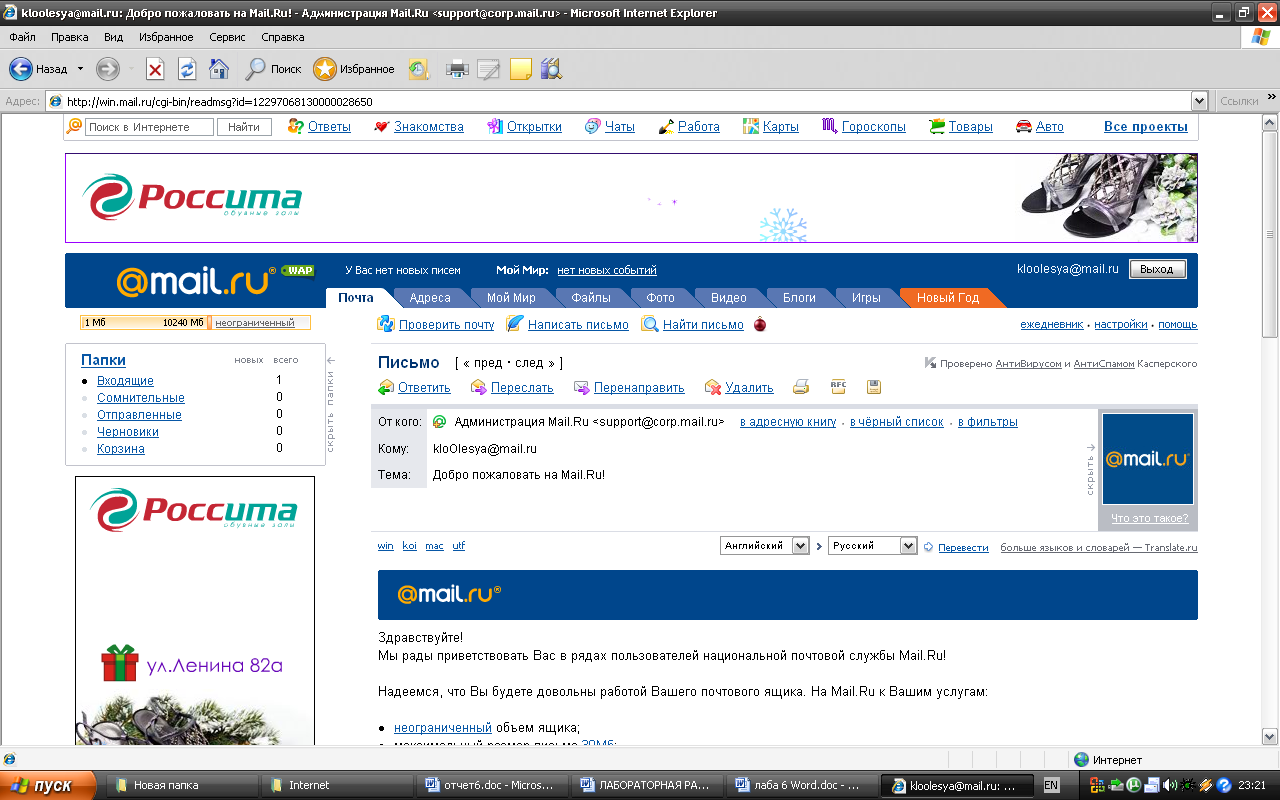The image size is (1280, 800).
Task: Click the Проверить почту refresh icon
Action: tap(386, 324)
